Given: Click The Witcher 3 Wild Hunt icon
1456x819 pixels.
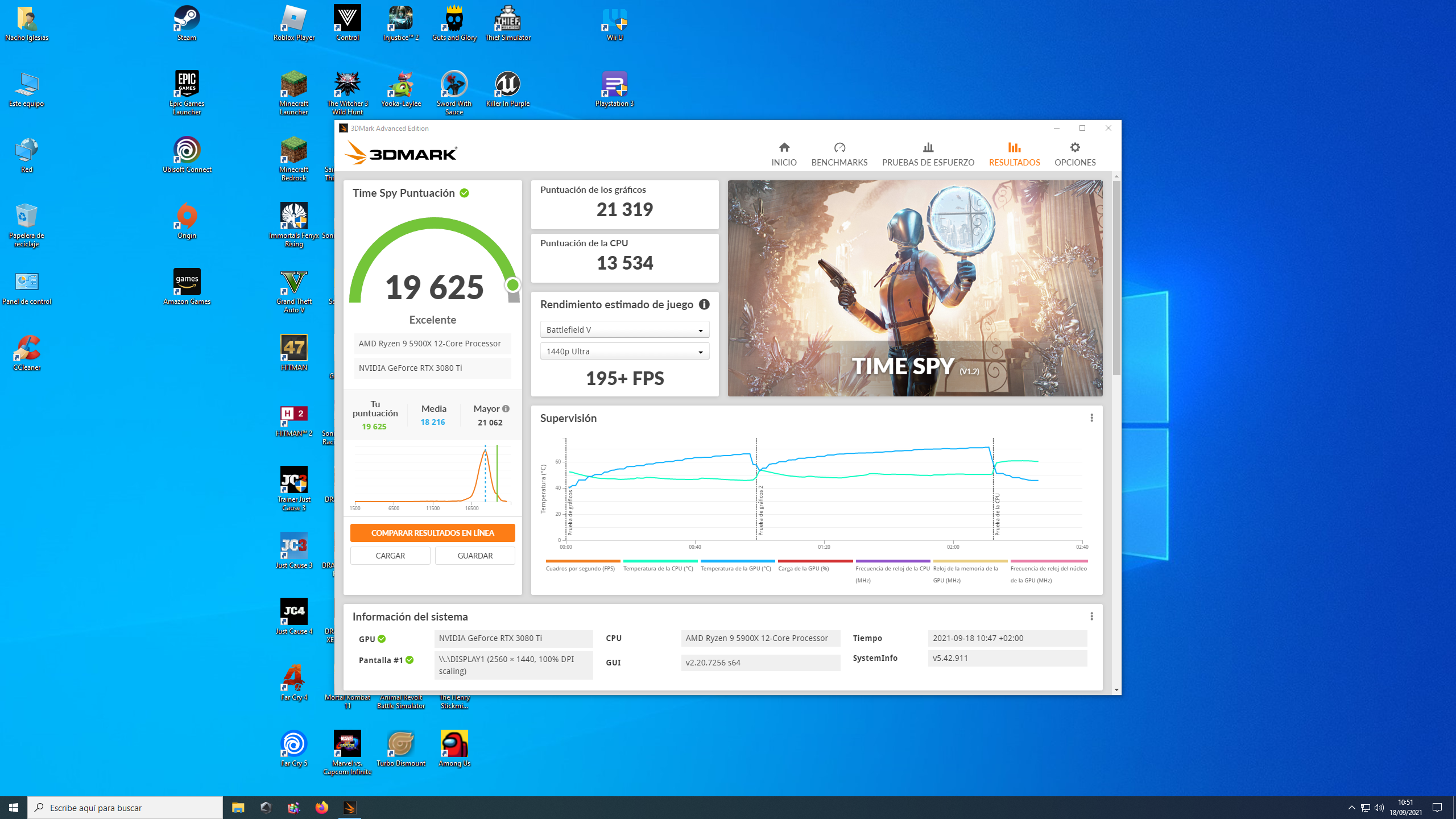Looking at the screenshot, I should [x=347, y=93].
